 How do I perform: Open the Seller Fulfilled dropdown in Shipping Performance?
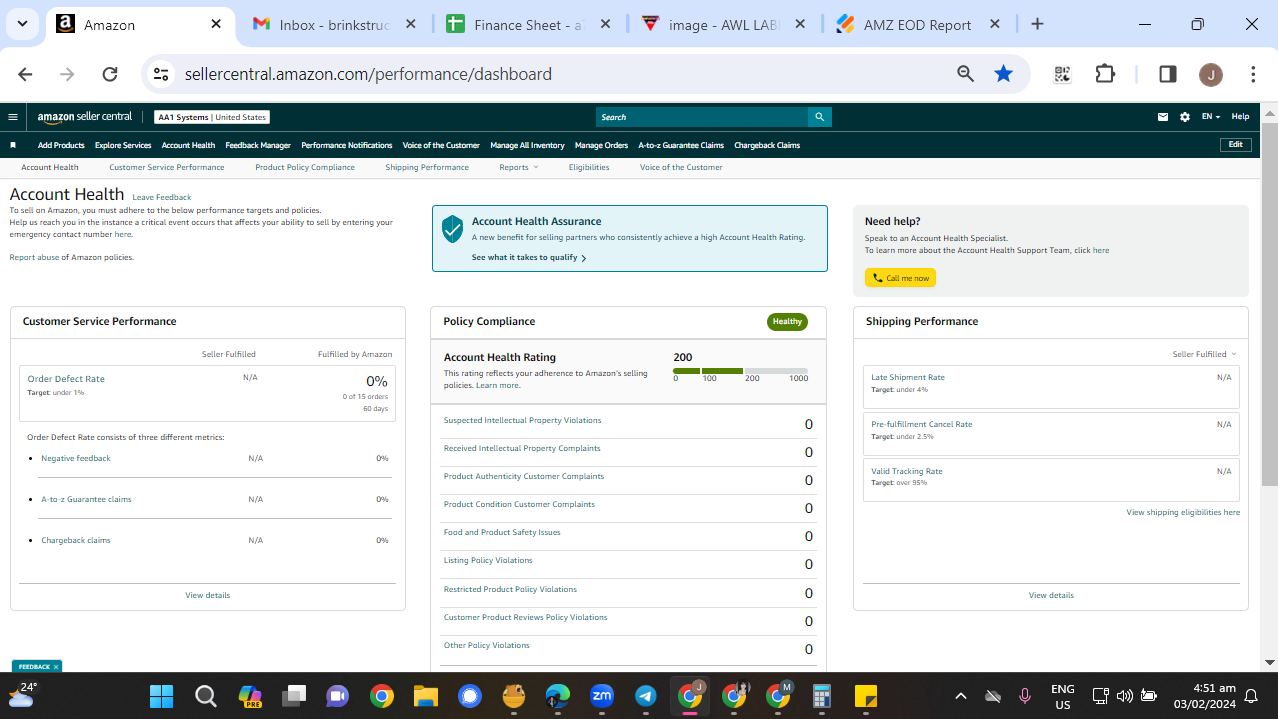click(1204, 354)
